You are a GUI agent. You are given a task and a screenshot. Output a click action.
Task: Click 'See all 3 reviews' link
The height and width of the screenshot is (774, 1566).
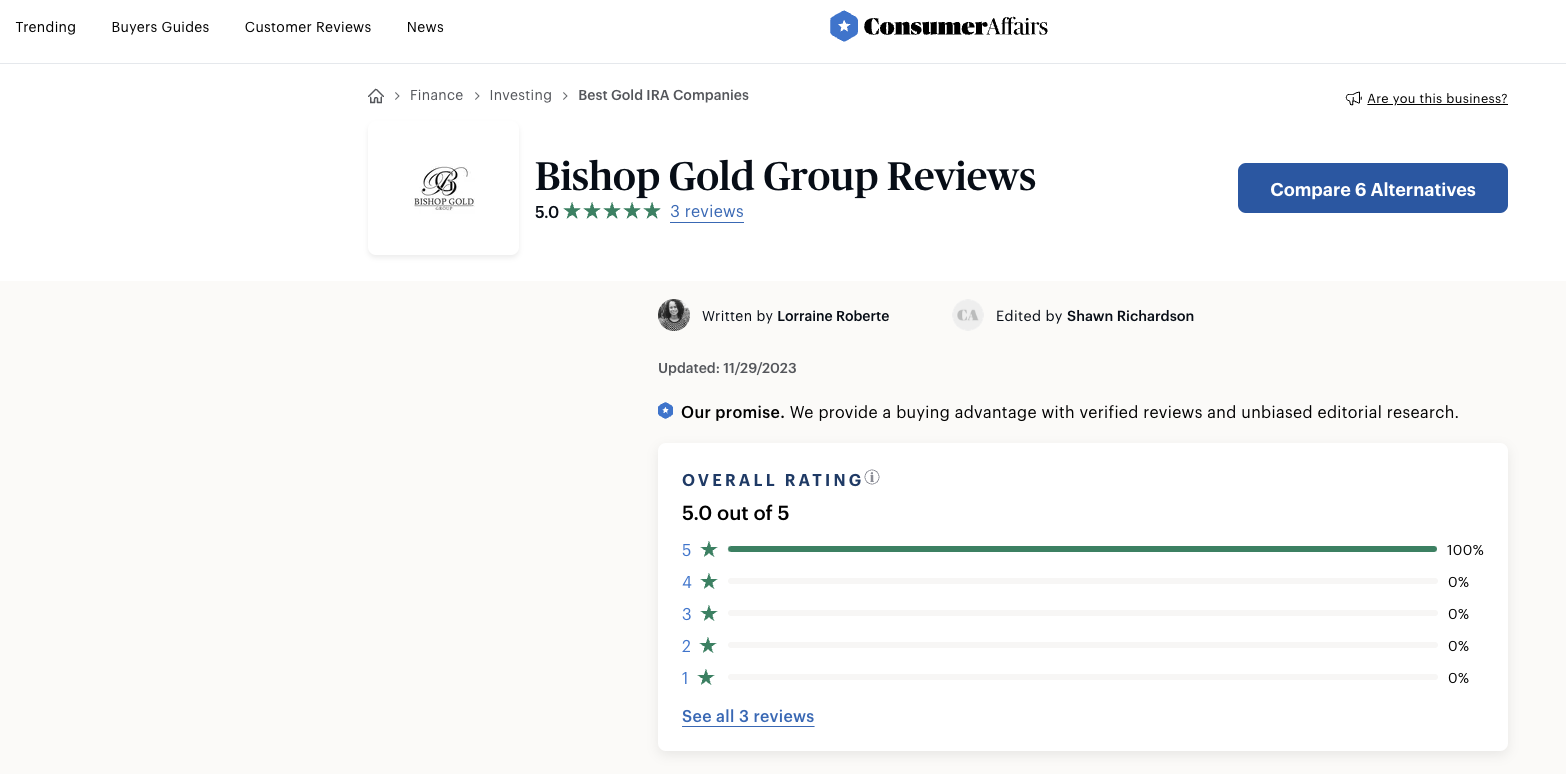click(748, 716)
